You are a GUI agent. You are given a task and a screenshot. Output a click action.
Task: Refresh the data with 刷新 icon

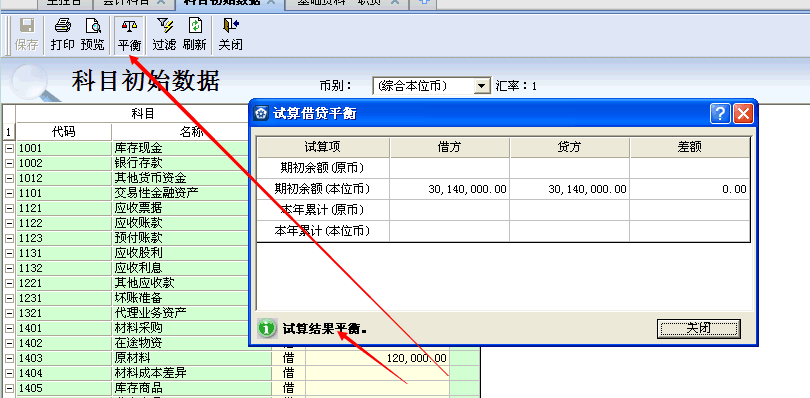click(x=195, y=35)
